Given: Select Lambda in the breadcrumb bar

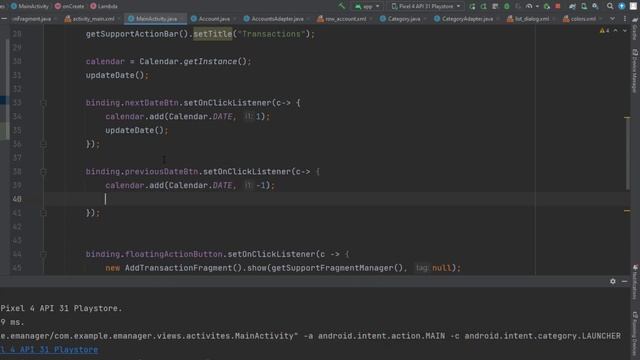Looking at the screenshot, I should pos(104,6).
